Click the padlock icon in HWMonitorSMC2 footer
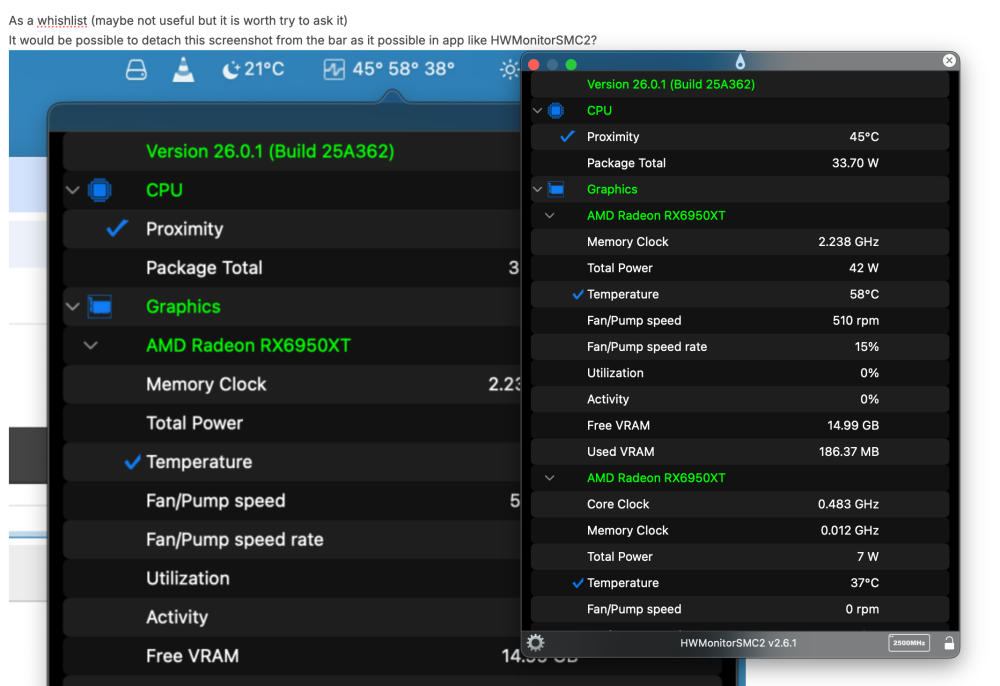The width and height of the screenshot is (1000, 686). point(949,643)
